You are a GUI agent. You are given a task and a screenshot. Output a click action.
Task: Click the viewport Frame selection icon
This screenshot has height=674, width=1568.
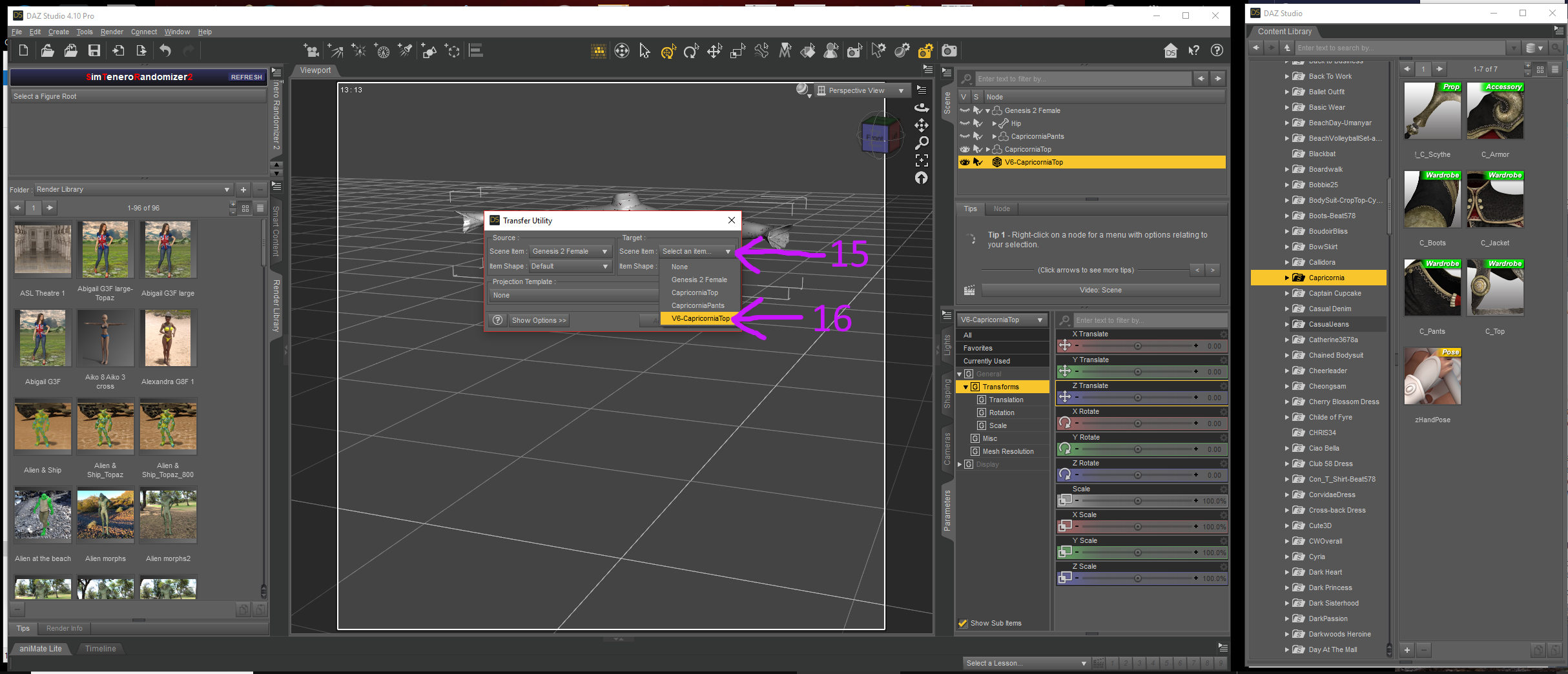tap(922, 160)
